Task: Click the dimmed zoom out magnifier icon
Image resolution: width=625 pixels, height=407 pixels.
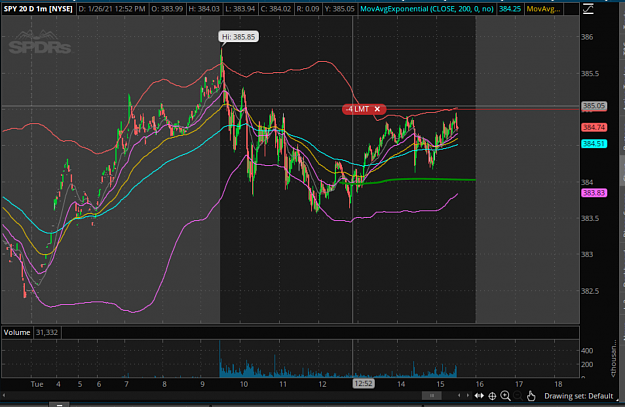Action: [518, 396]
